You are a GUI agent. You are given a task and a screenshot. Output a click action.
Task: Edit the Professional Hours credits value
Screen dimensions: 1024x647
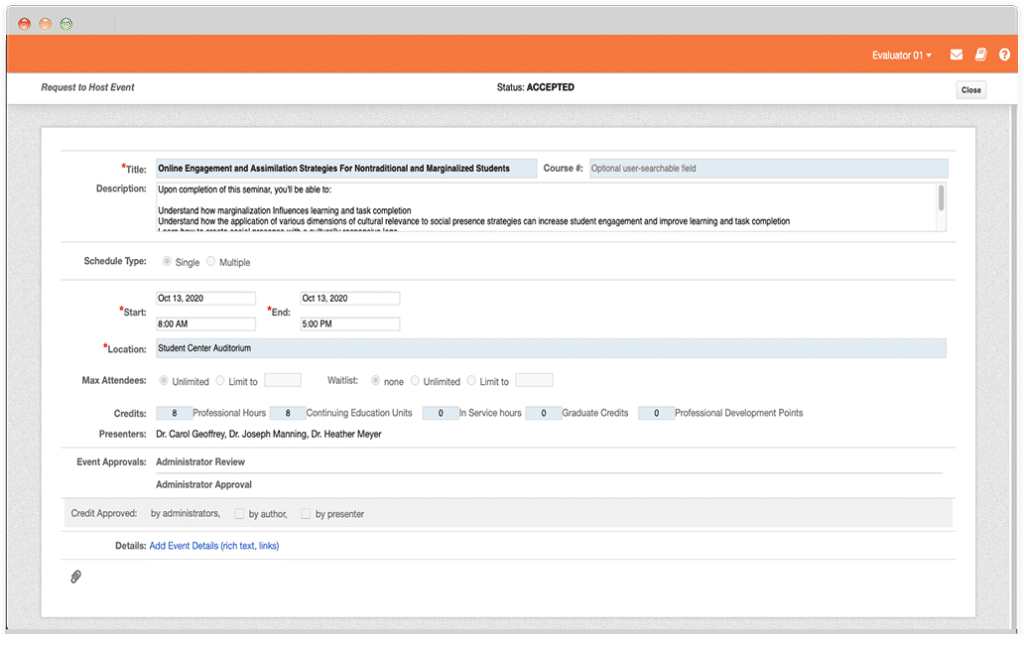[x=174, y=412]
